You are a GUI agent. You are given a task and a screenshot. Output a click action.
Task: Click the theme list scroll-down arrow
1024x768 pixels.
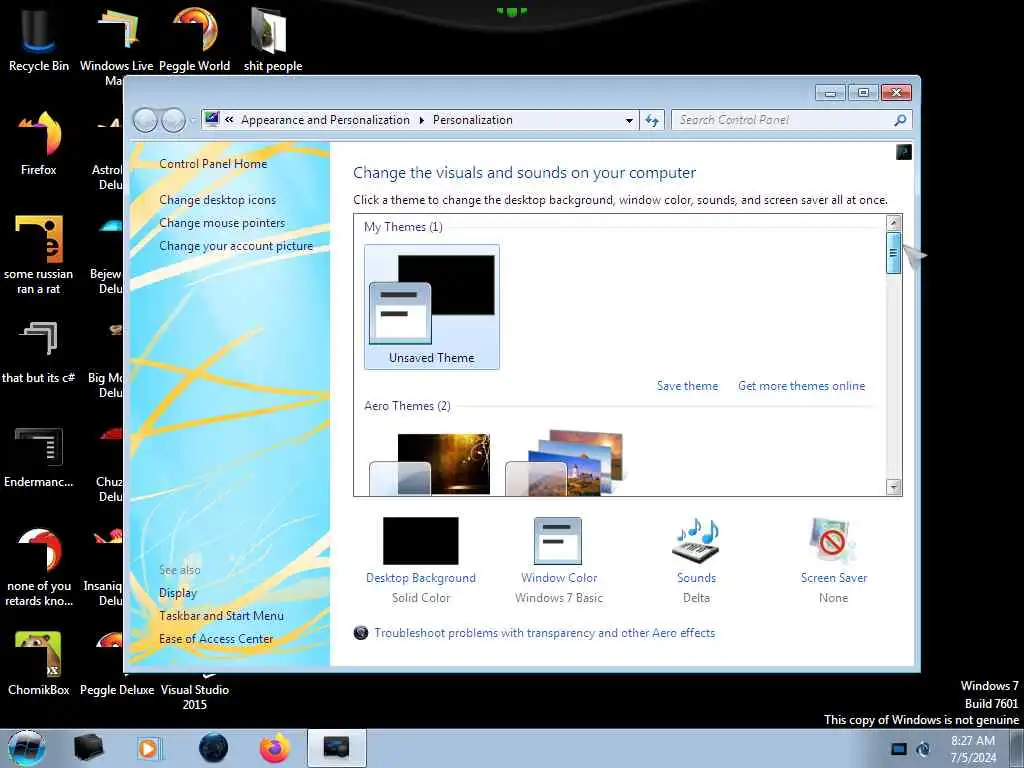893,487
